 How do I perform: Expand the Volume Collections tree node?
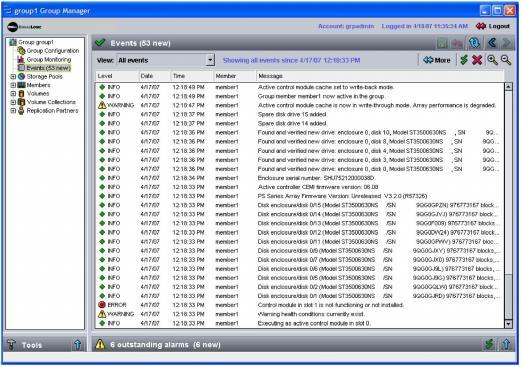pos(13,102)
